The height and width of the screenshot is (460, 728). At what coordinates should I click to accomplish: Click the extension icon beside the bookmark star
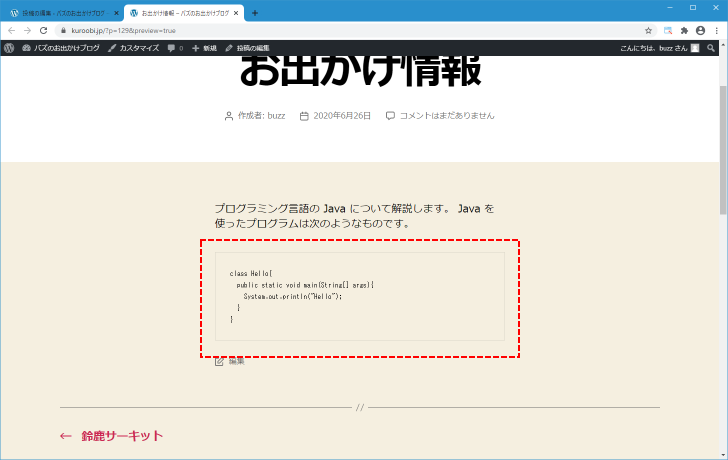point(668,31)
